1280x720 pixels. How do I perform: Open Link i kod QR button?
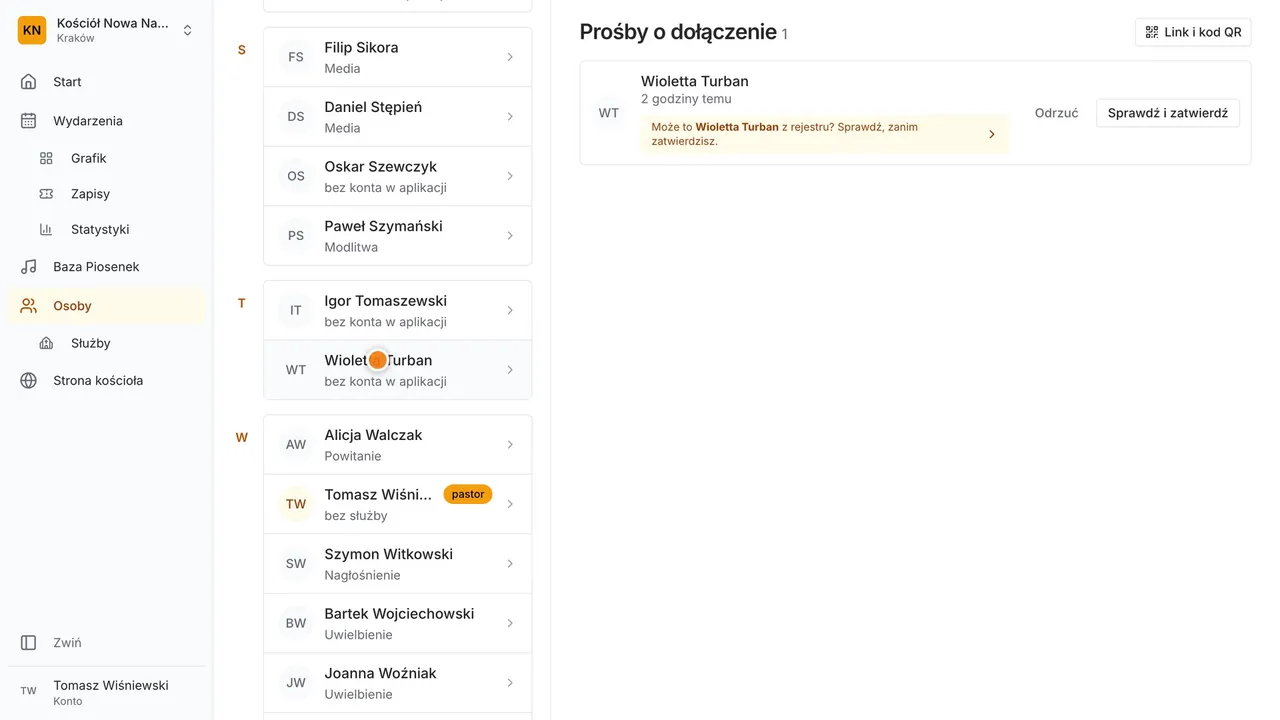(x=1193, y=32)
